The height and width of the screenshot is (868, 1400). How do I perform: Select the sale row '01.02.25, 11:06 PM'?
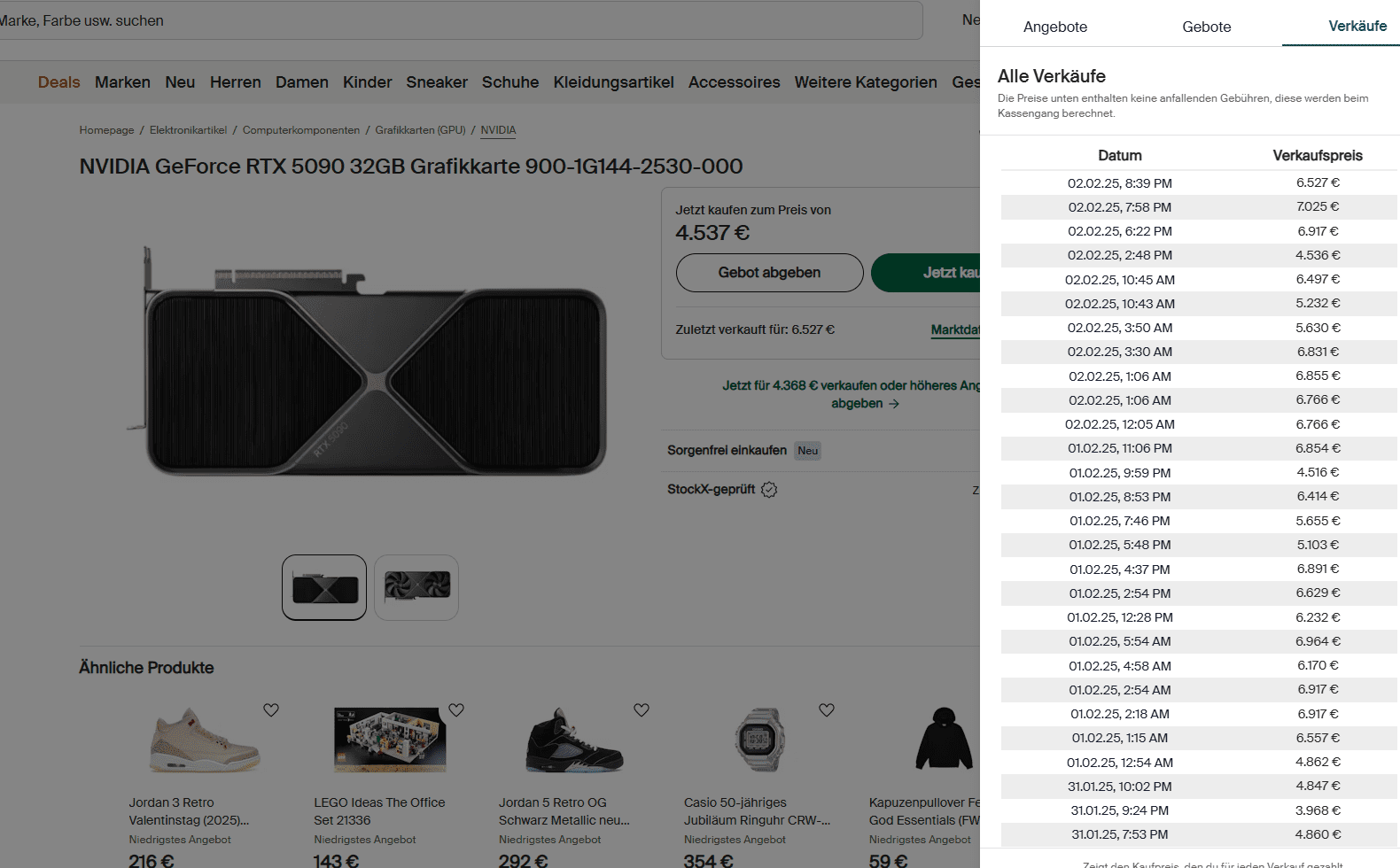pyautogui.click(x=1199, y=448)
